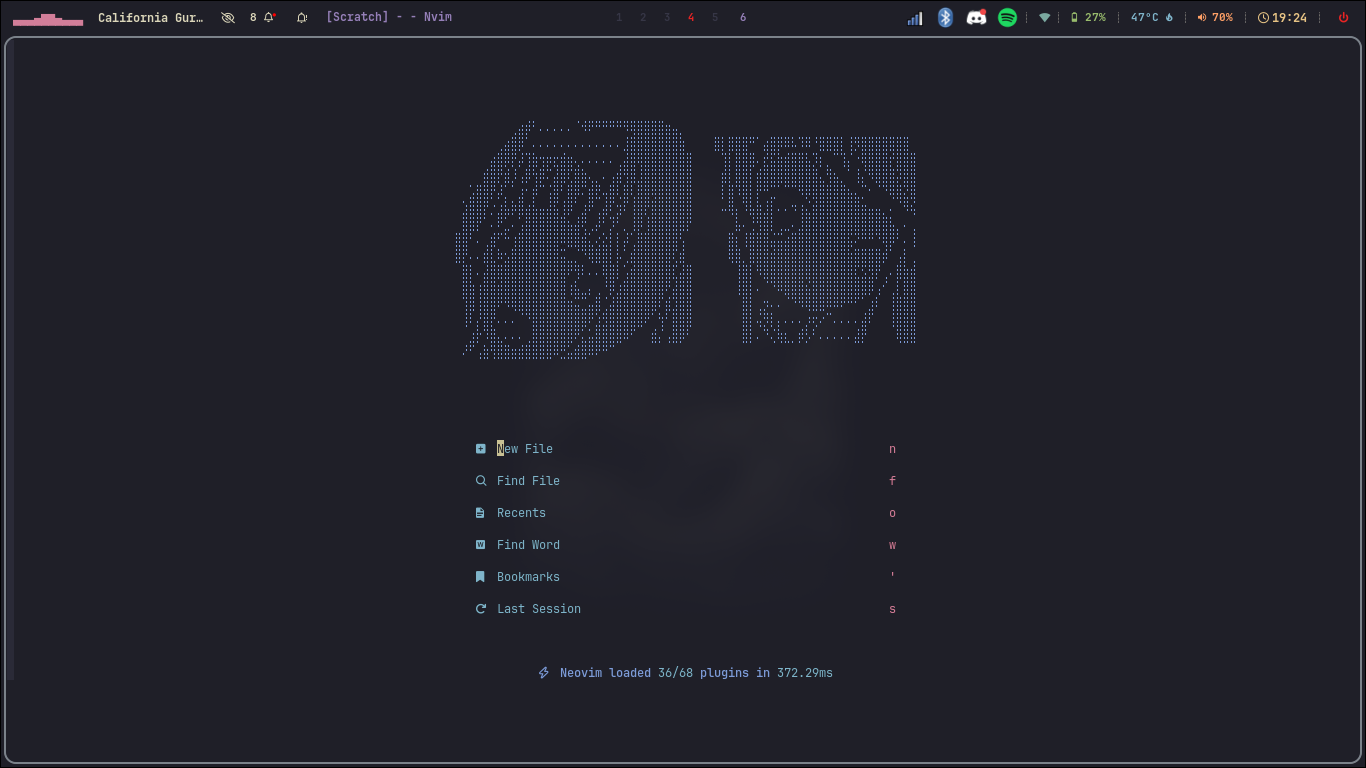
Task: Click the Last Session entry
Action: (539, 608)
